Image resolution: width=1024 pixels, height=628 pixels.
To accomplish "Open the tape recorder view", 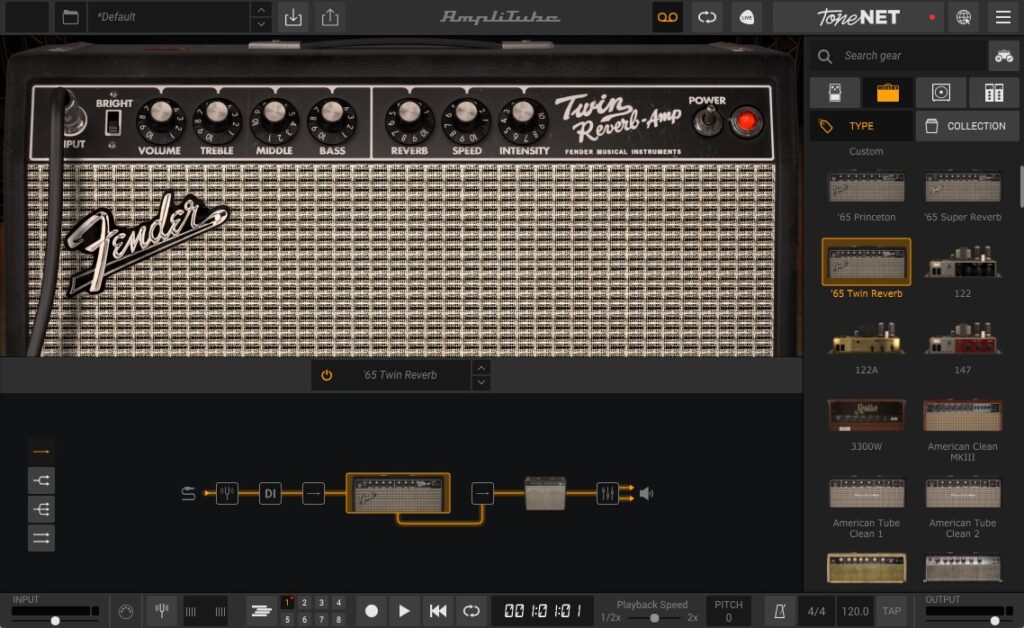I will (x=667, y=17).
